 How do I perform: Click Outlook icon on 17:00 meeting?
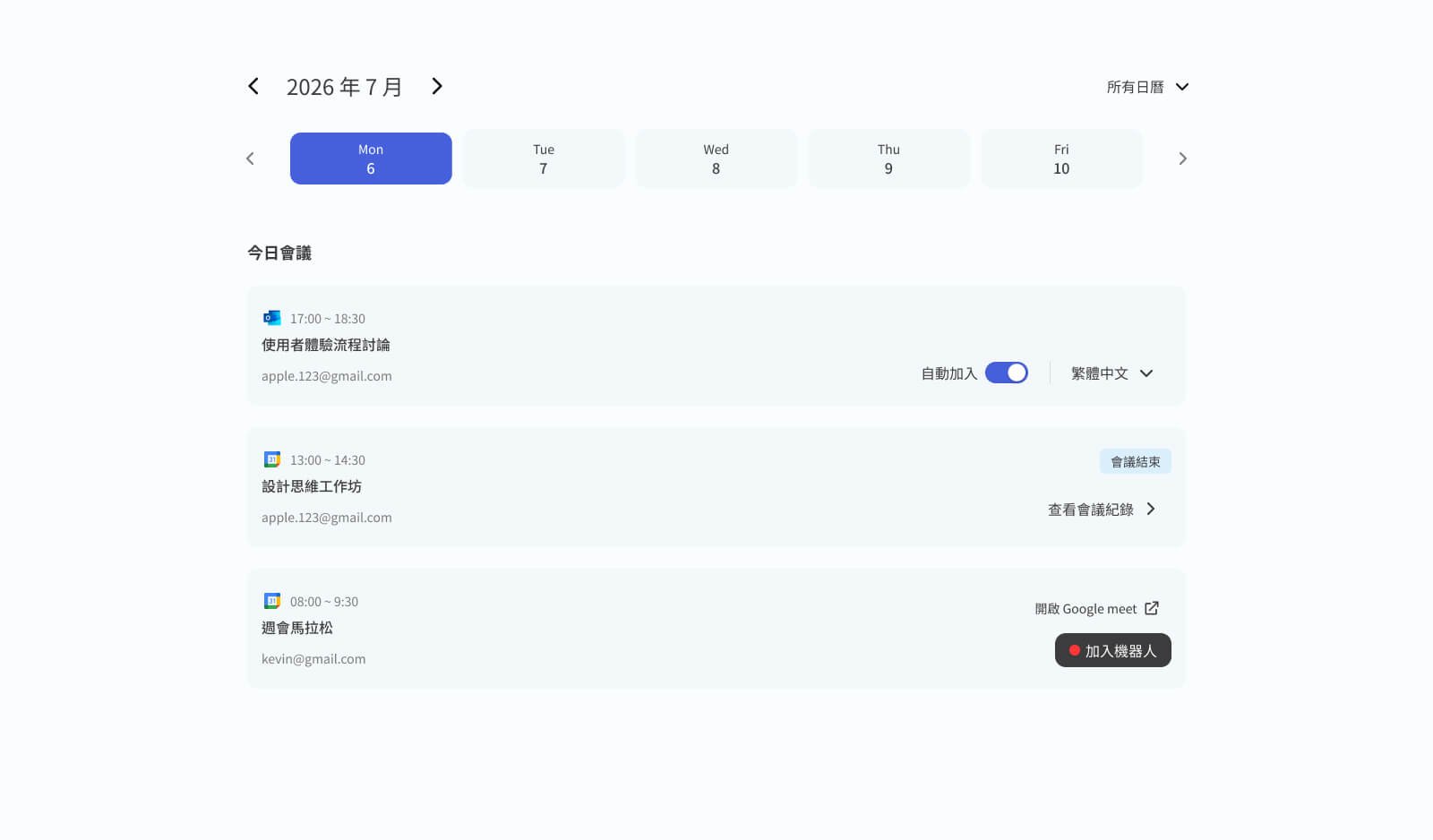pyautogui.click(x=271, y=318)
